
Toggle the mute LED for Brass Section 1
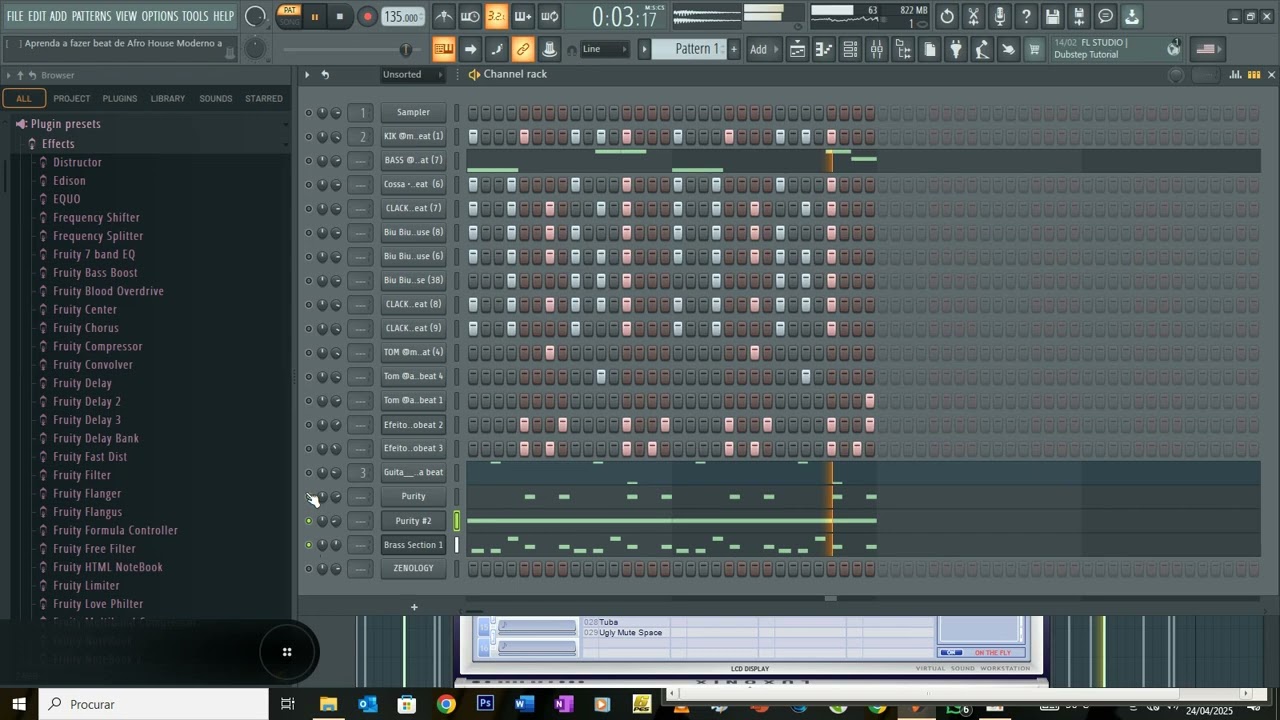click(x=309, y=545)
